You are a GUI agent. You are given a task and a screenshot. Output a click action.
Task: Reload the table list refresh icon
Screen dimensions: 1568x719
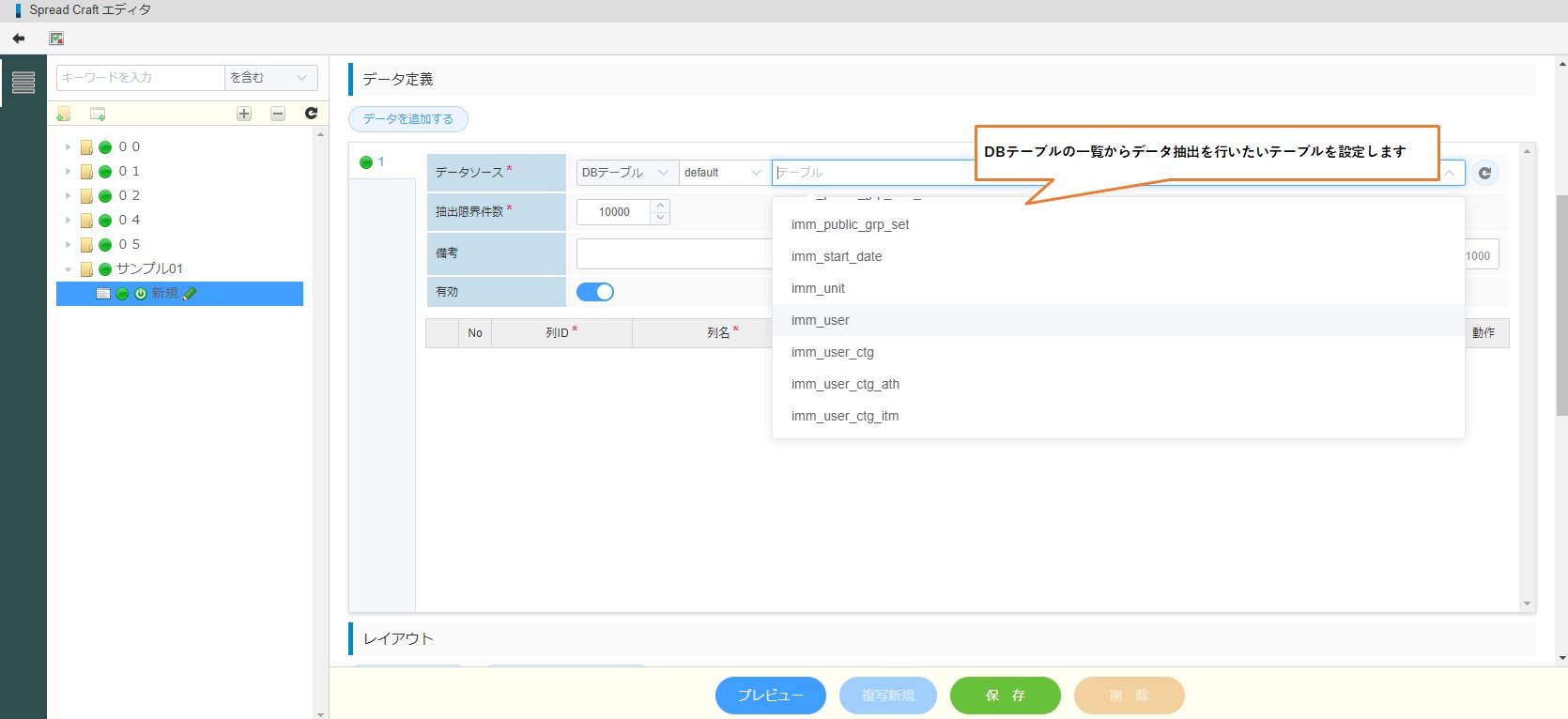(x=1484, y=173)
